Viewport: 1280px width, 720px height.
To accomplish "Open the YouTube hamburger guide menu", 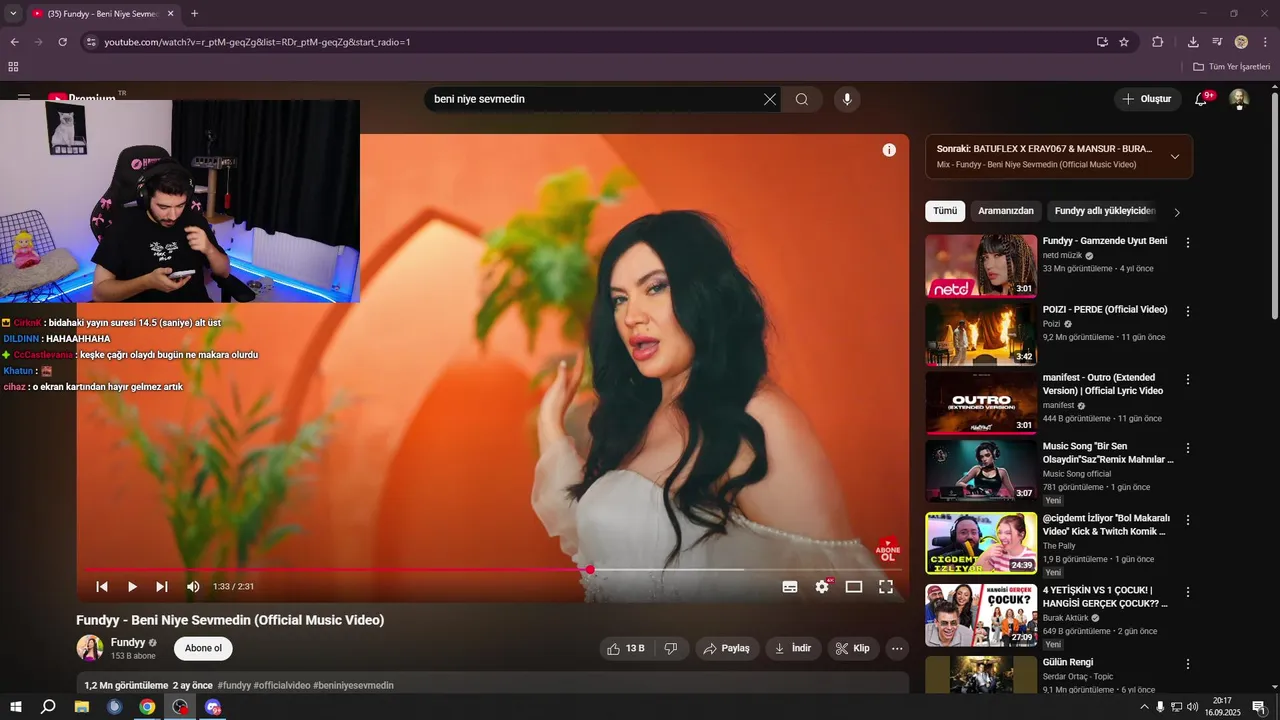I will click(24, 99).
